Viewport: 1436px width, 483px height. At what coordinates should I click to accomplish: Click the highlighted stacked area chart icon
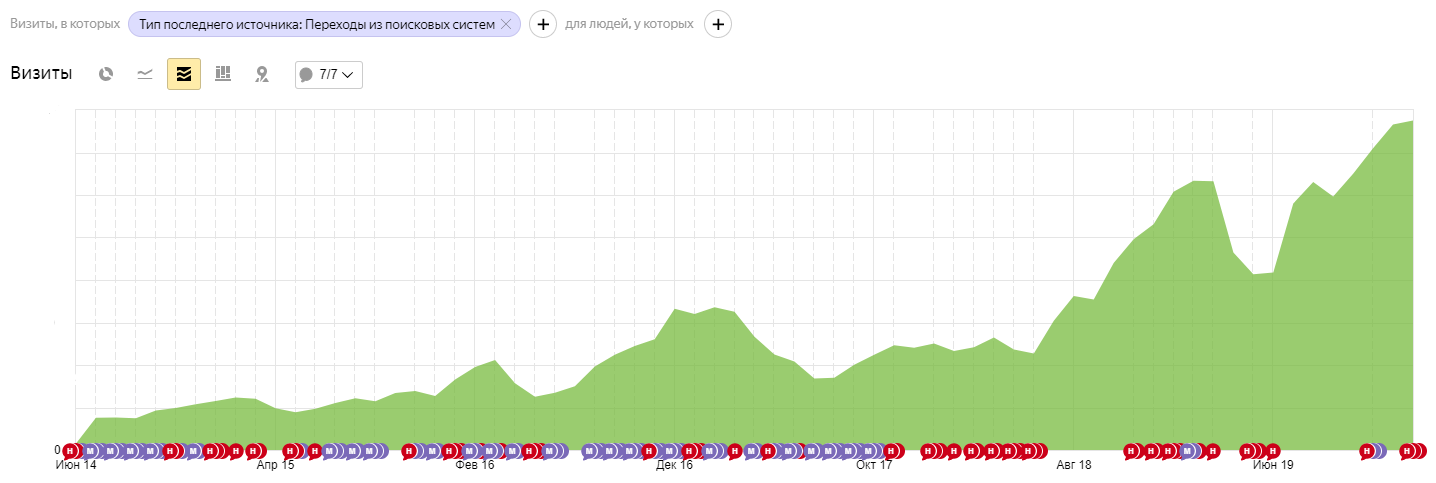[x=184, y=74]
